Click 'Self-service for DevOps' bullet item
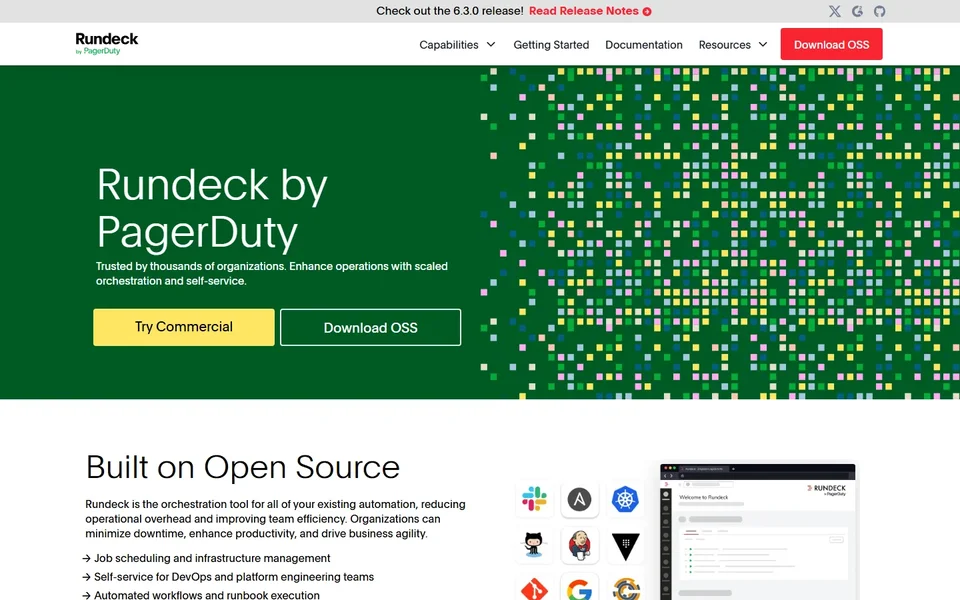960x600 pixels. (x=234, y=577)
